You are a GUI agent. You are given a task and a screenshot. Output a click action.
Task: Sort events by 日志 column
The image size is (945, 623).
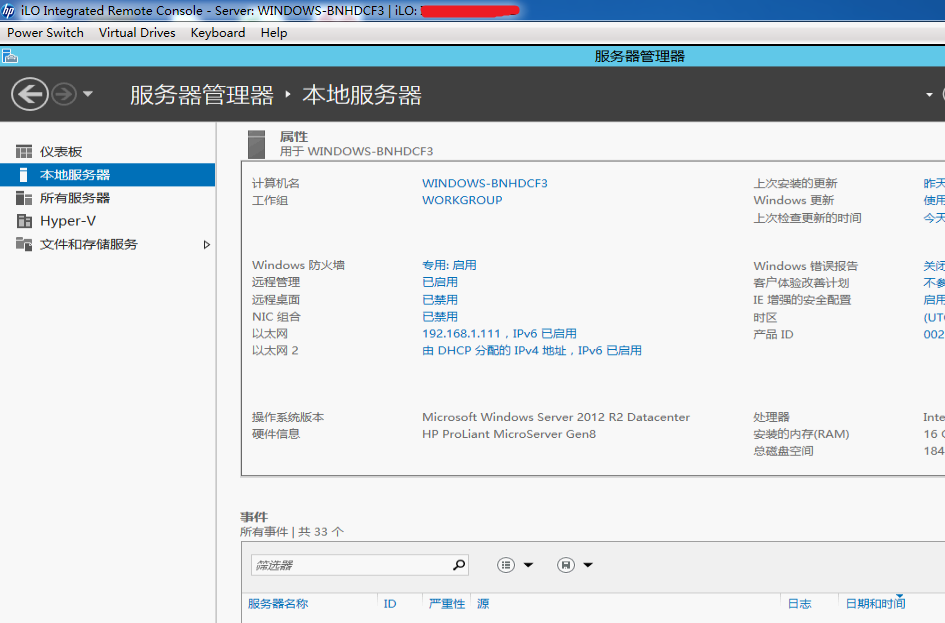pos(799,603)
